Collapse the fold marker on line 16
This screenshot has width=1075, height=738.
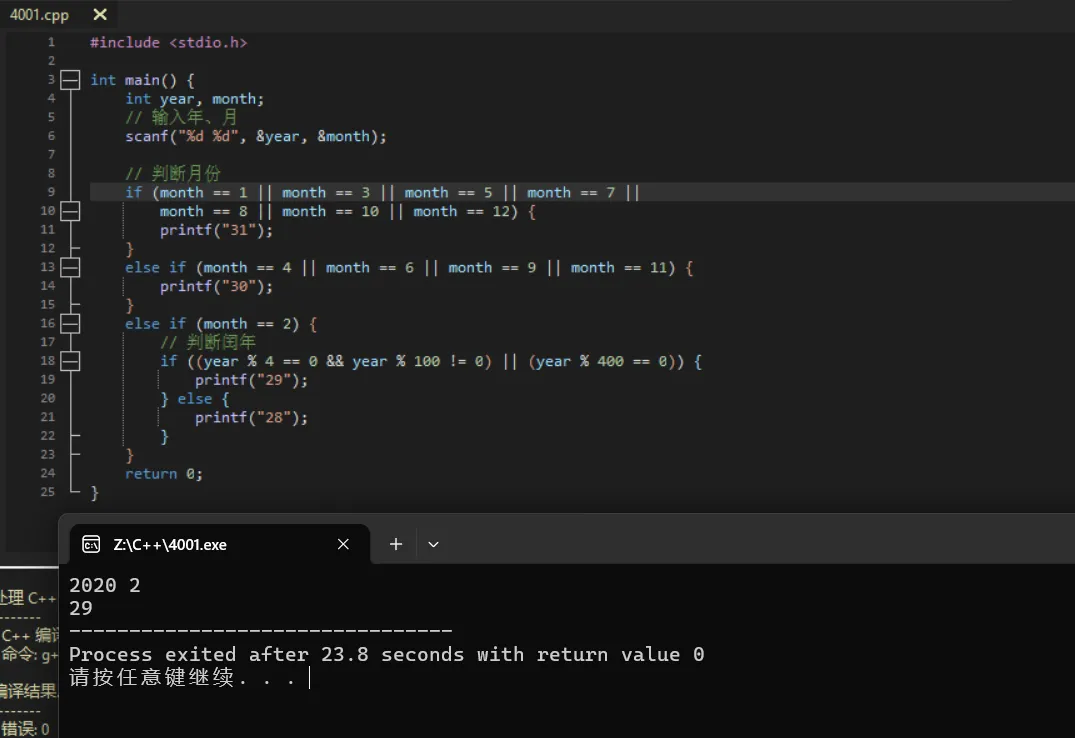tap(70, 324)
